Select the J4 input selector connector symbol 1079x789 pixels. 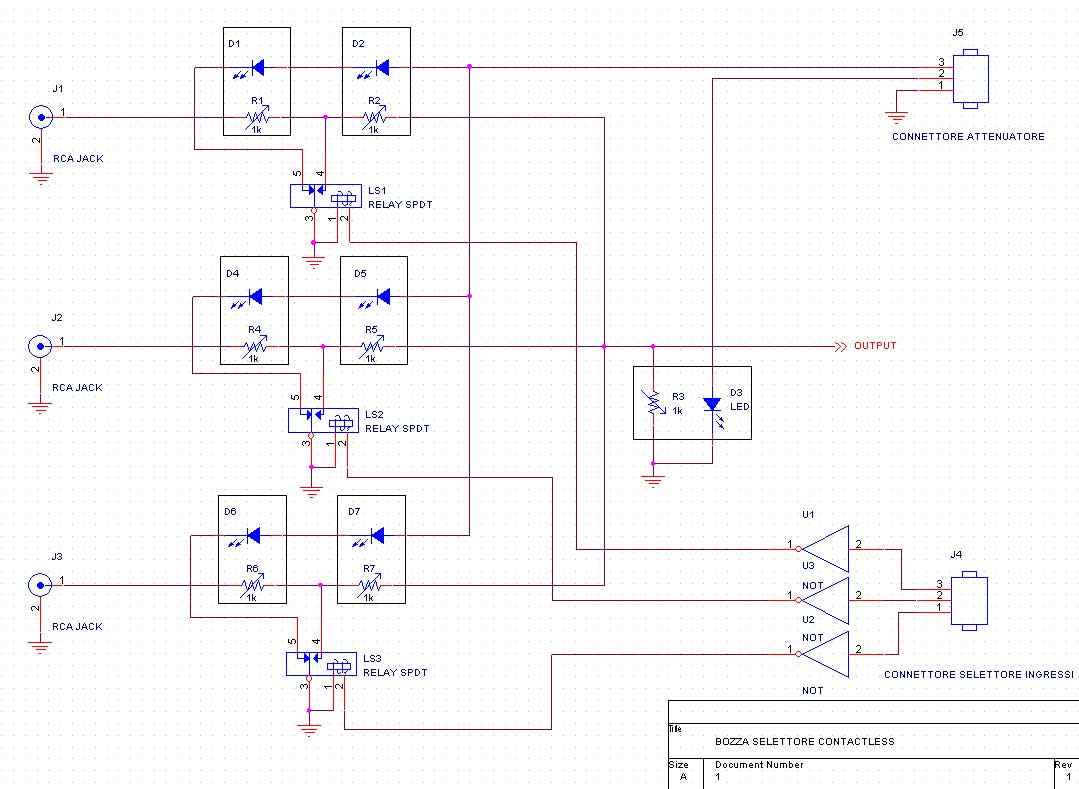pos(969,601)
